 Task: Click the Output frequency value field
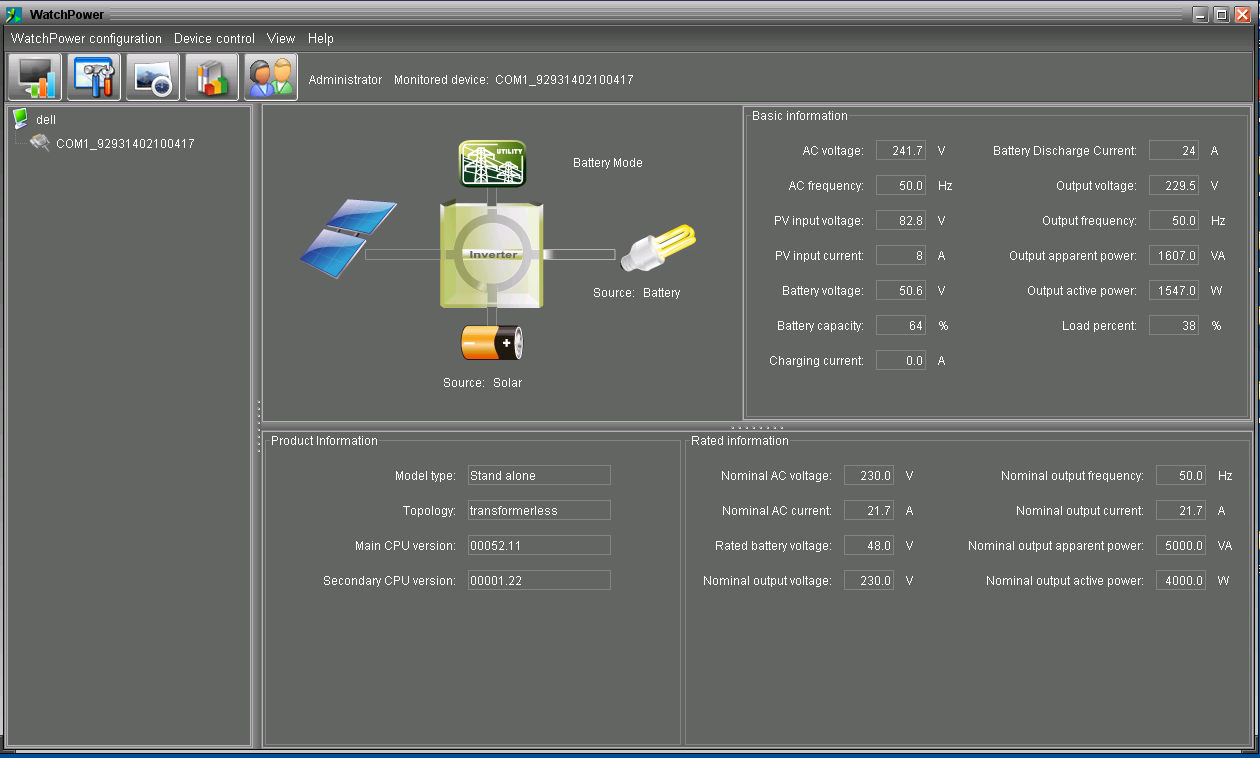[x=1174, y=220]
